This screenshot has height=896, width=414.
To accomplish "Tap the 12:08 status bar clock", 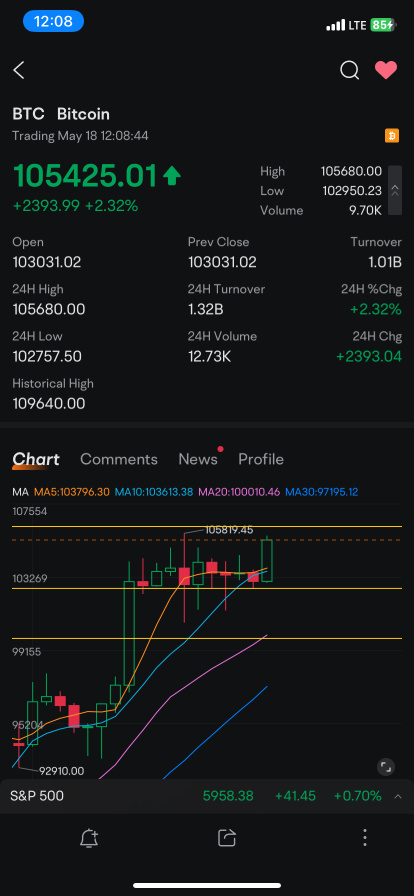I will pyautogui.click(x=53, y=22).
